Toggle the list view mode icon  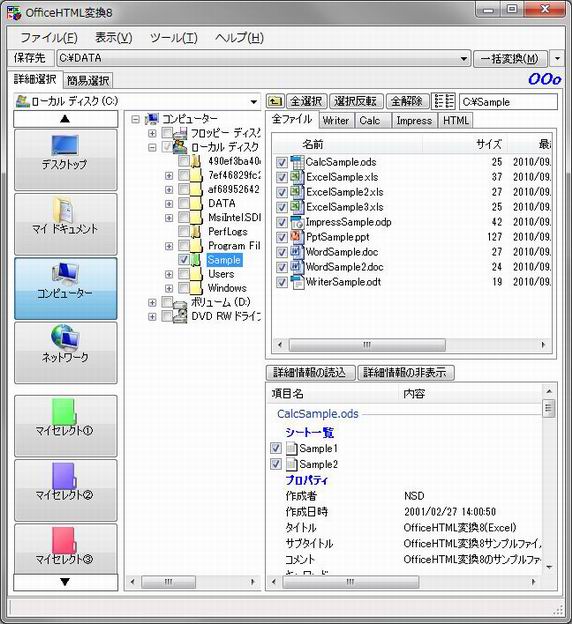[x=443, y=101]
